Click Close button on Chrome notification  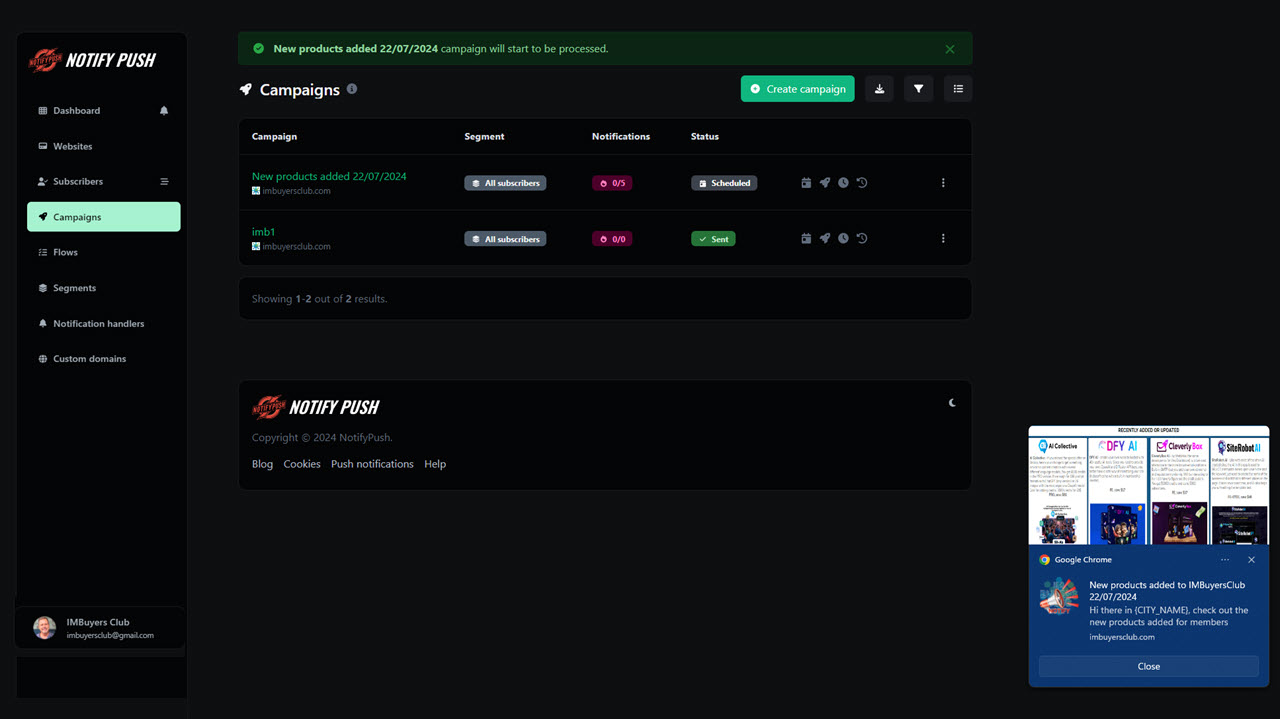(x=1149, y=667)
